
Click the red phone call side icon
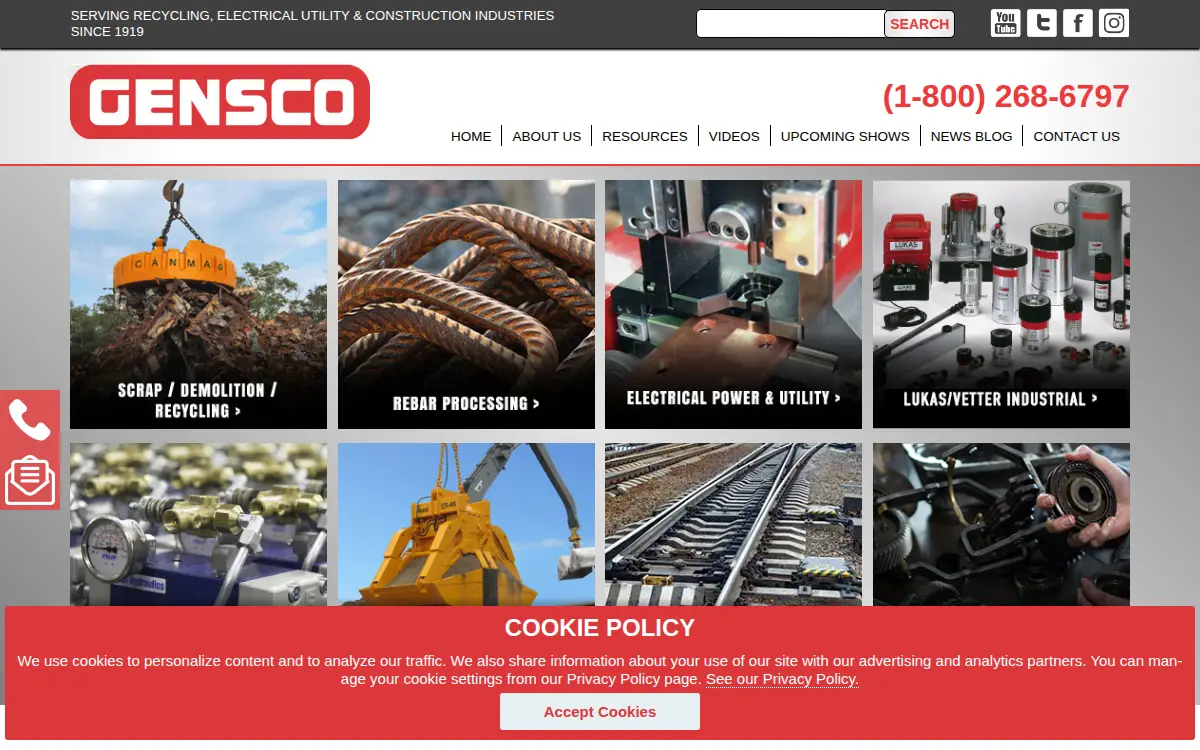coord(30,420)
